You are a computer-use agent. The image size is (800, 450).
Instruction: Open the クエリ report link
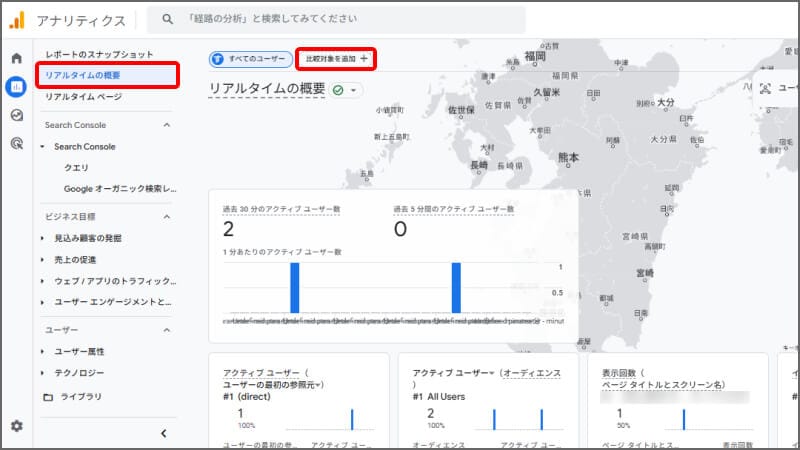(x=77, y=168)
